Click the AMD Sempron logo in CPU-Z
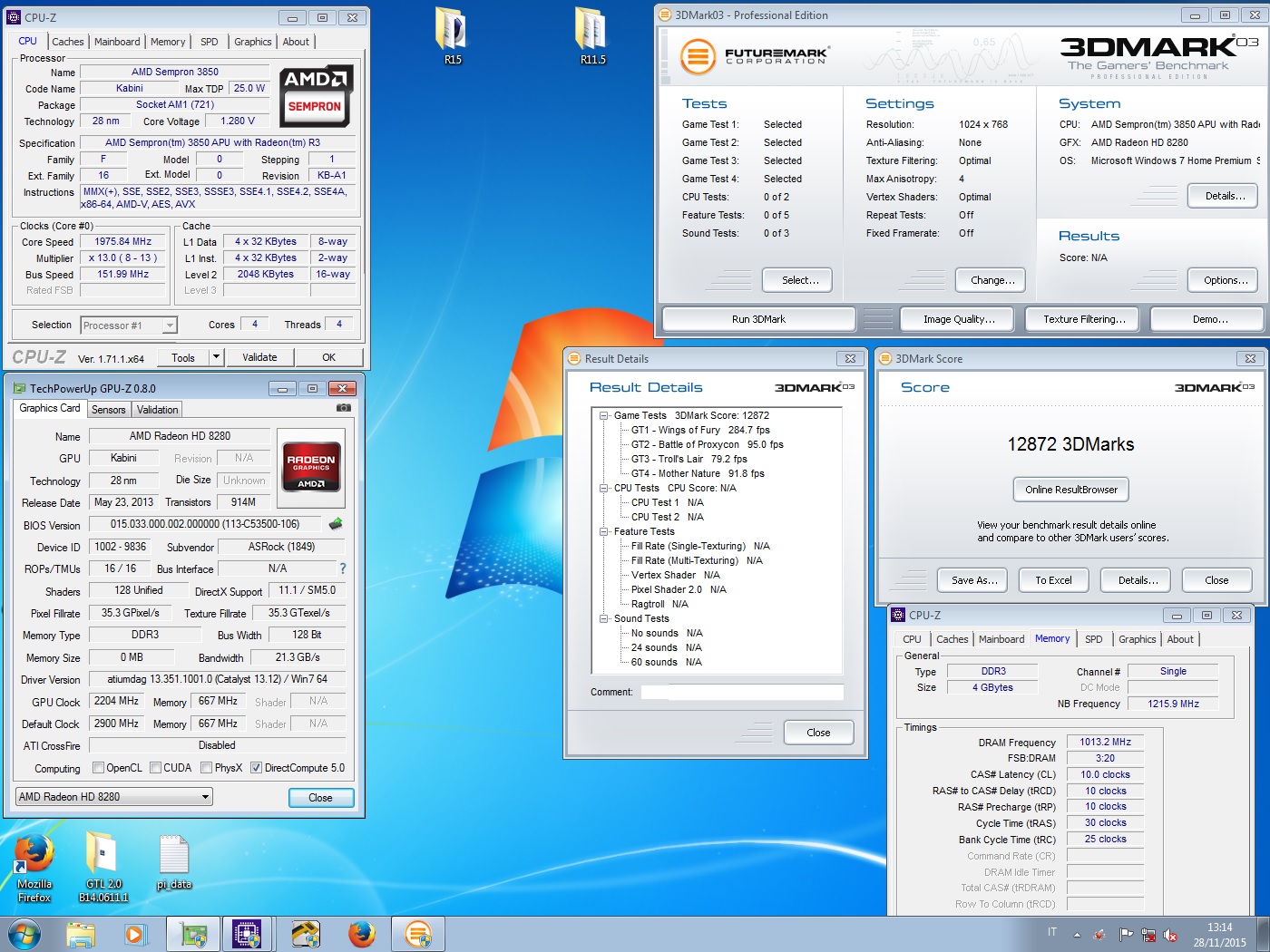The image size is (1270, 952). pyautogui.click(x=315, y=95)
